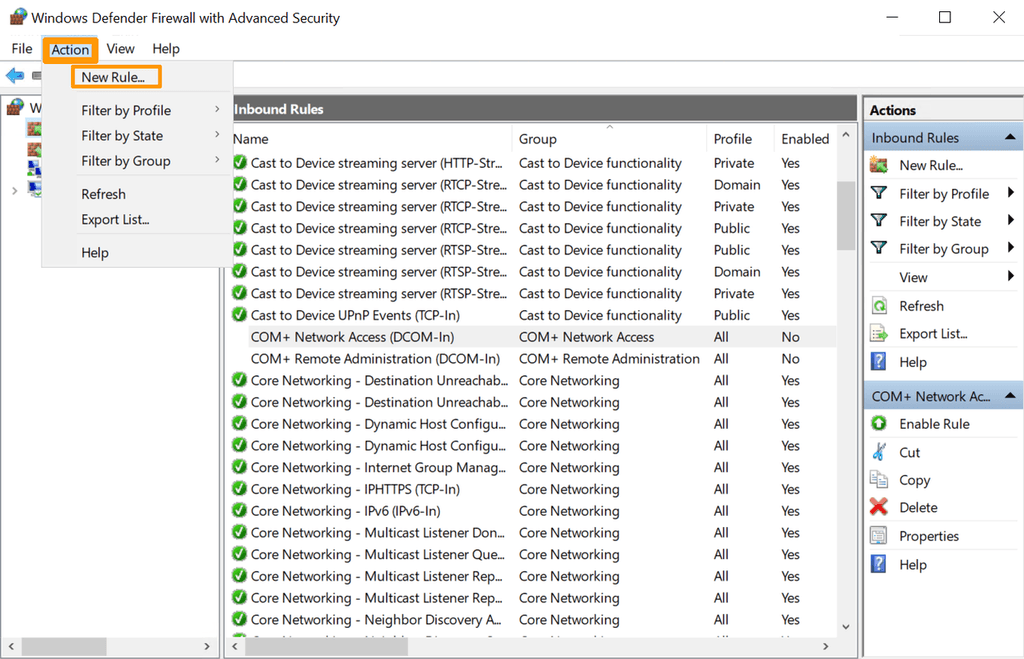Image resolution: width=1024 pixels, height=659 pixels.
Task: Select the Refresh icon in Actions pane
Action: pos(878,305)
